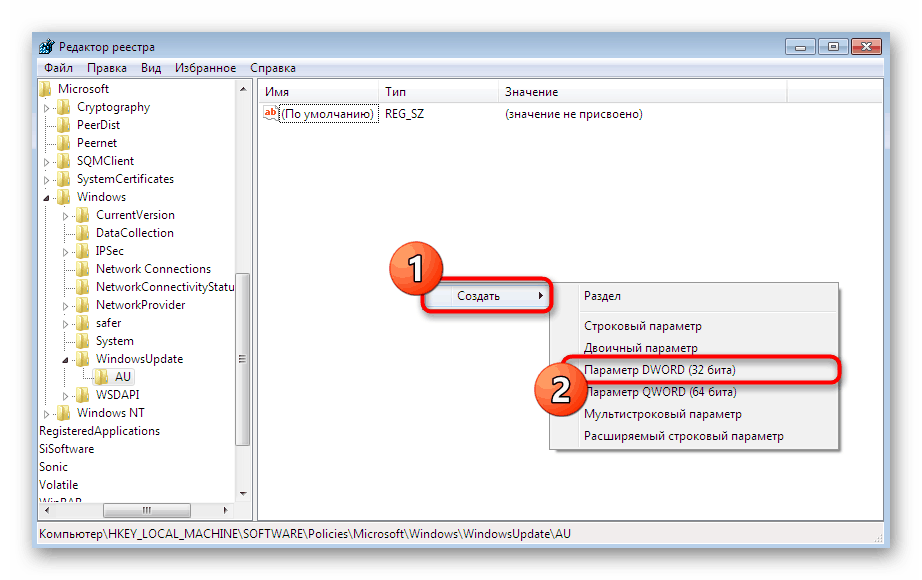The height and width of the screenshot is (580, 922).
Task: Click the Registry Editor title bar icon
Action: [x=46, y=46]
